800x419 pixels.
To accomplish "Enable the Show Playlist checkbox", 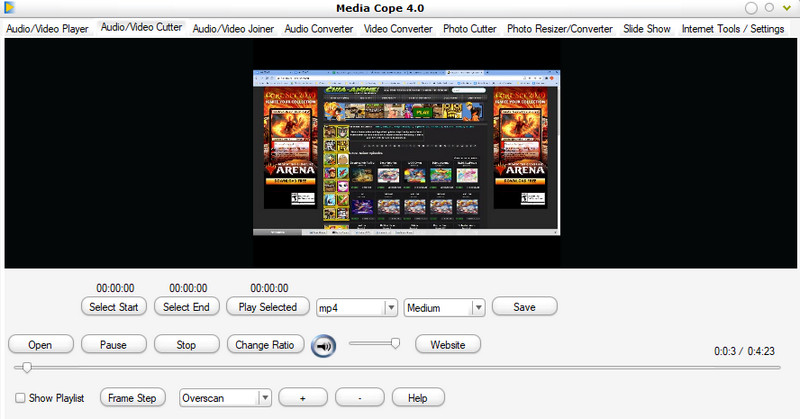I will click(20, 398).
